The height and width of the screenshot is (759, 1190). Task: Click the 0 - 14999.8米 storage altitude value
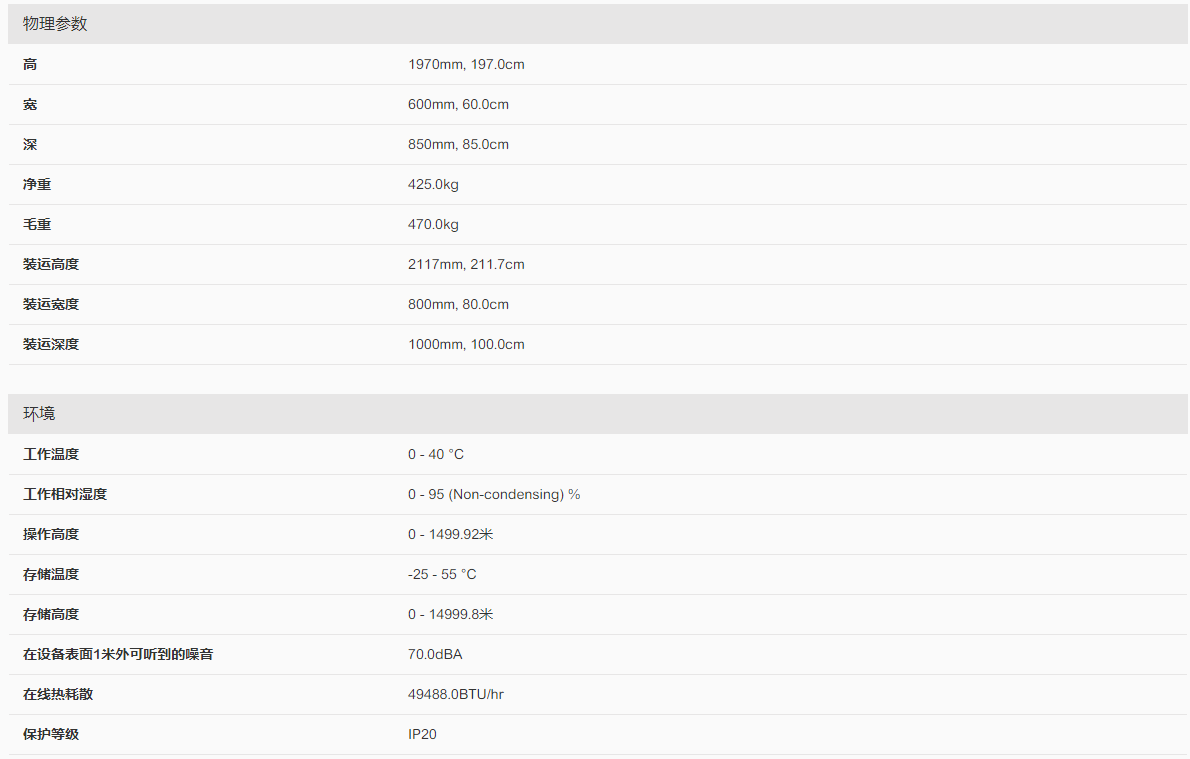pyautogui.click(x=451, y=615)
